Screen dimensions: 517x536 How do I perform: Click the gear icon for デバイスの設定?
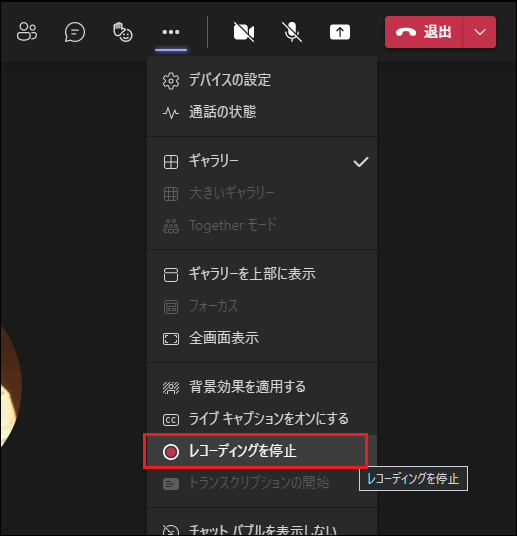click(171, 81)
